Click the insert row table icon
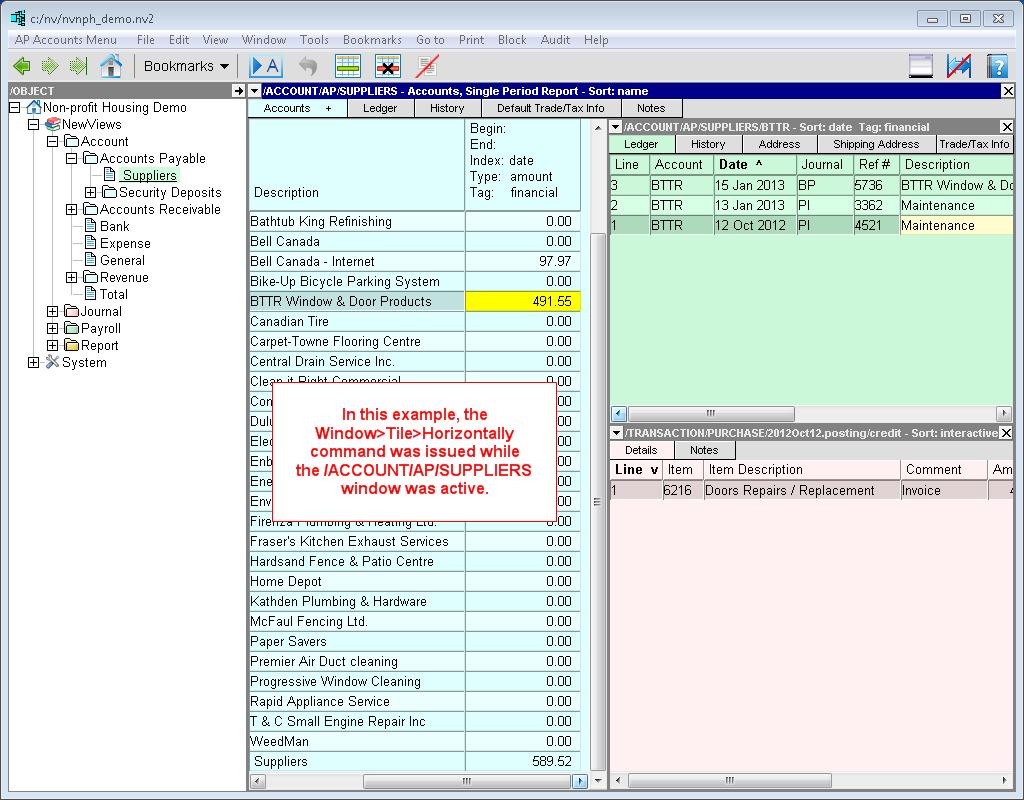Screen dimensions: 1024x800 click(348, 66)
